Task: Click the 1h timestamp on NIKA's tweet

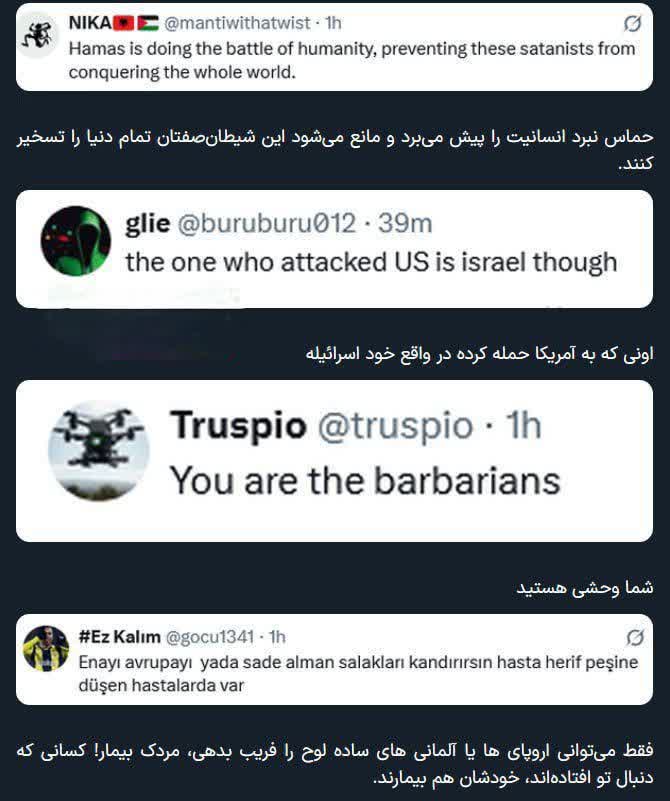Action: coord(333,23)
